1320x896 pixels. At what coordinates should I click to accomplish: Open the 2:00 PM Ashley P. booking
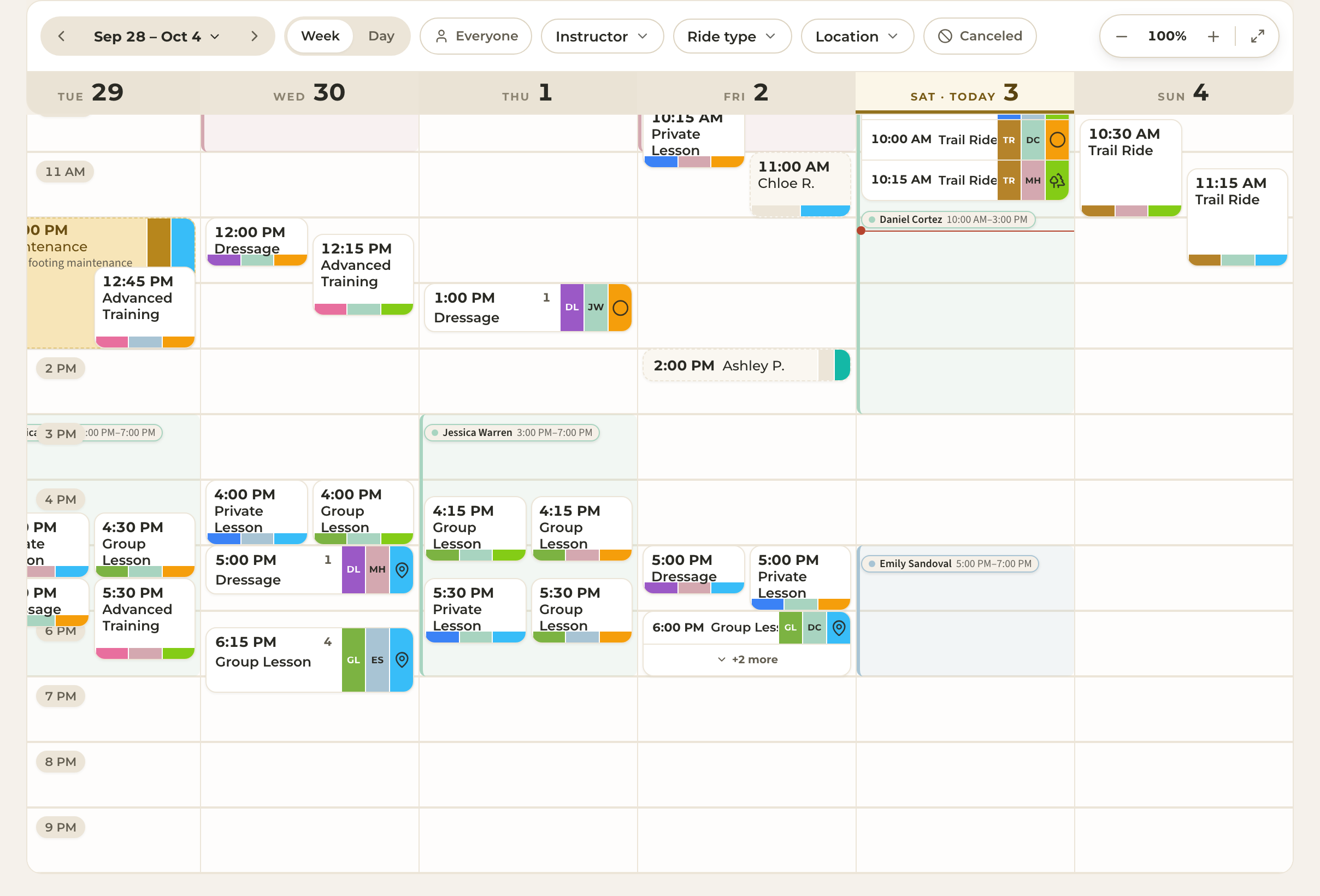point(746,365)
